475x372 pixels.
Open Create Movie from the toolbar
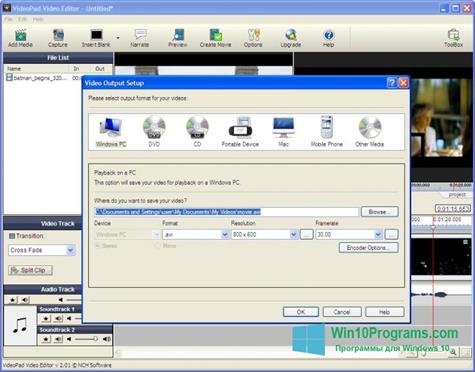coord(215,38)
